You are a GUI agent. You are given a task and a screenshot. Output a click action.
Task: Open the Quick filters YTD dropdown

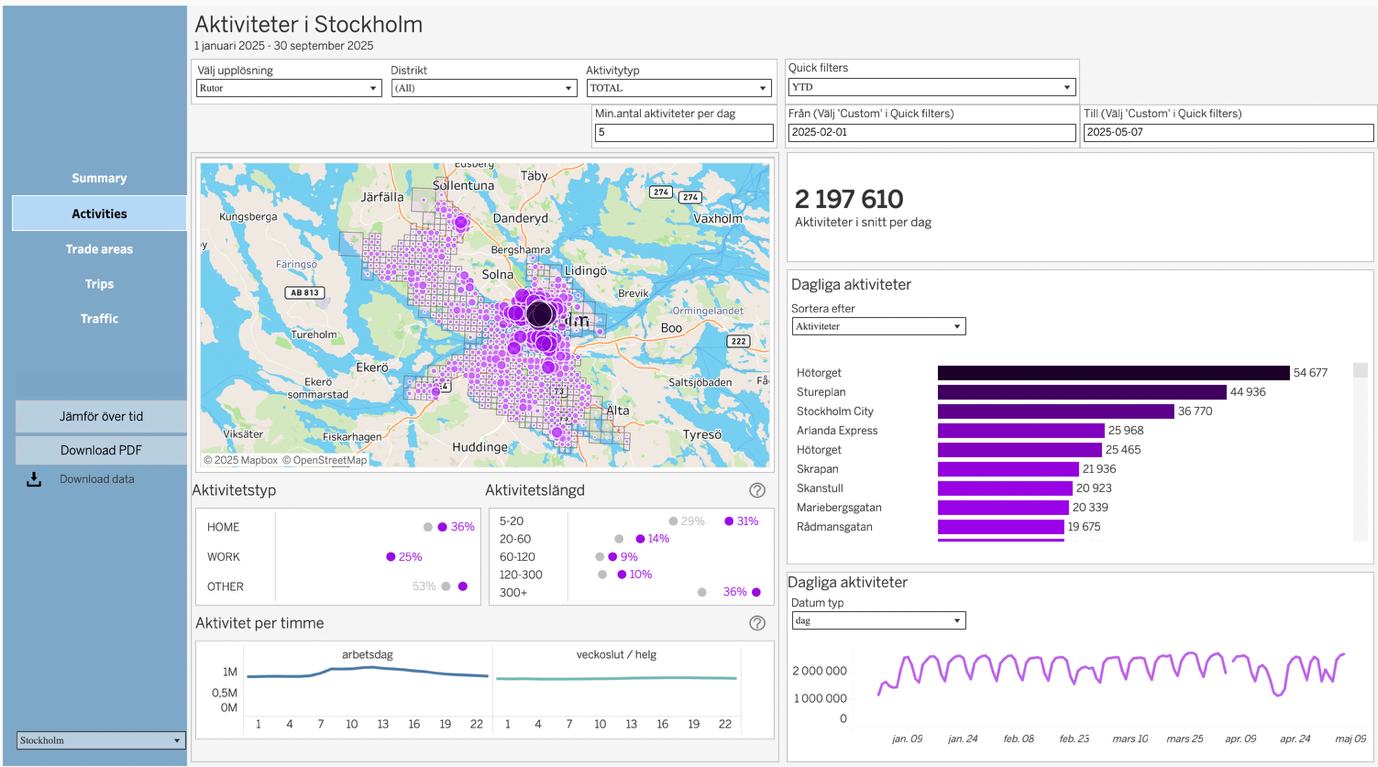[931, 87]
